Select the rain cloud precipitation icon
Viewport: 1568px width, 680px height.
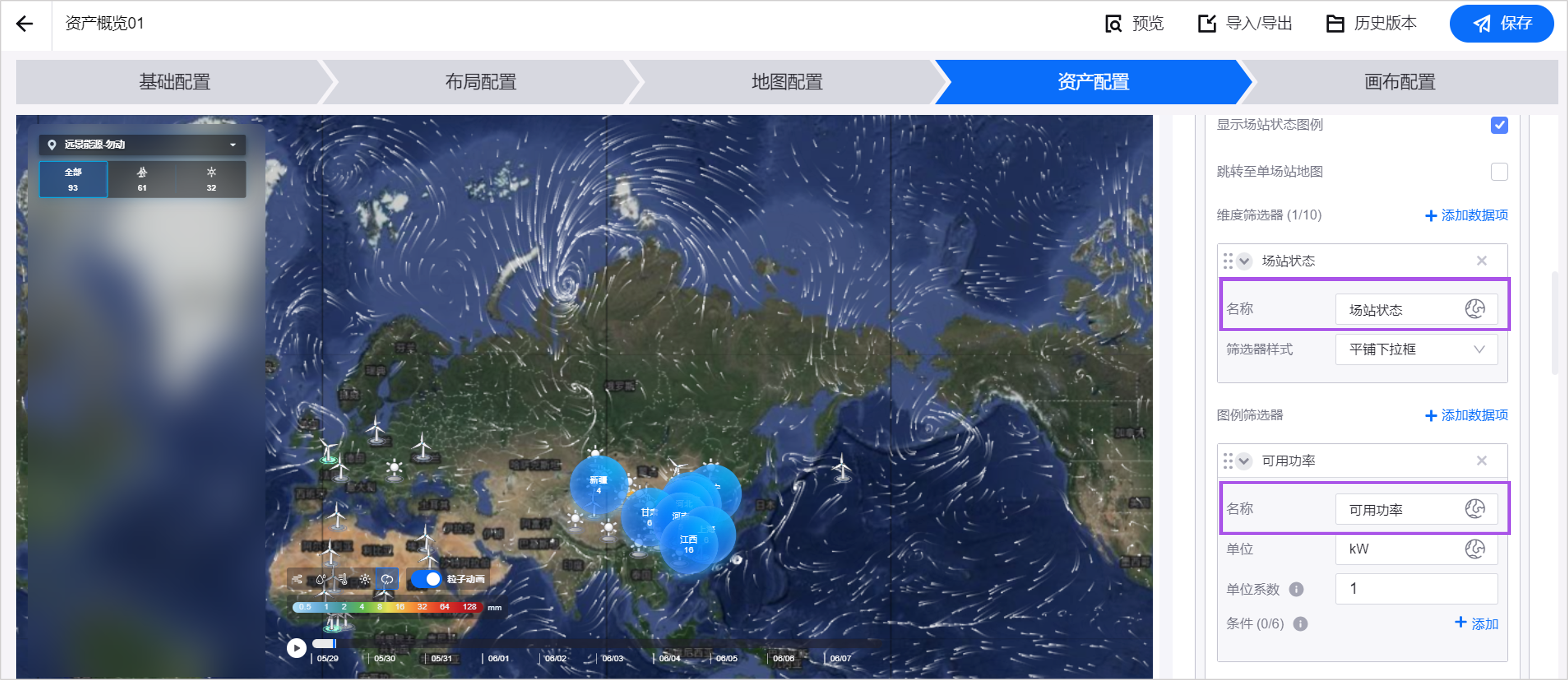point(387,579)
